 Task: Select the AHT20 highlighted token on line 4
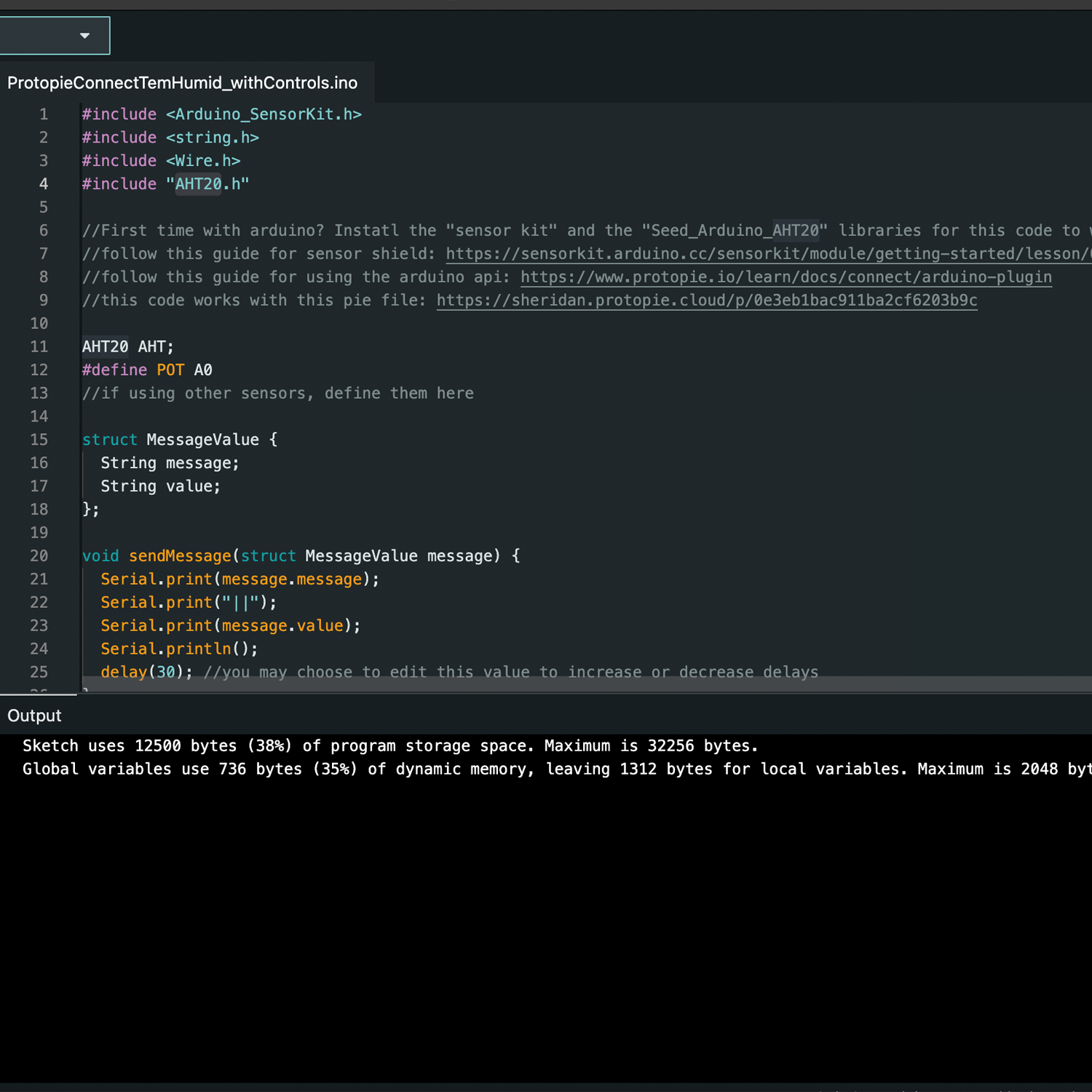tap(197, 183)
